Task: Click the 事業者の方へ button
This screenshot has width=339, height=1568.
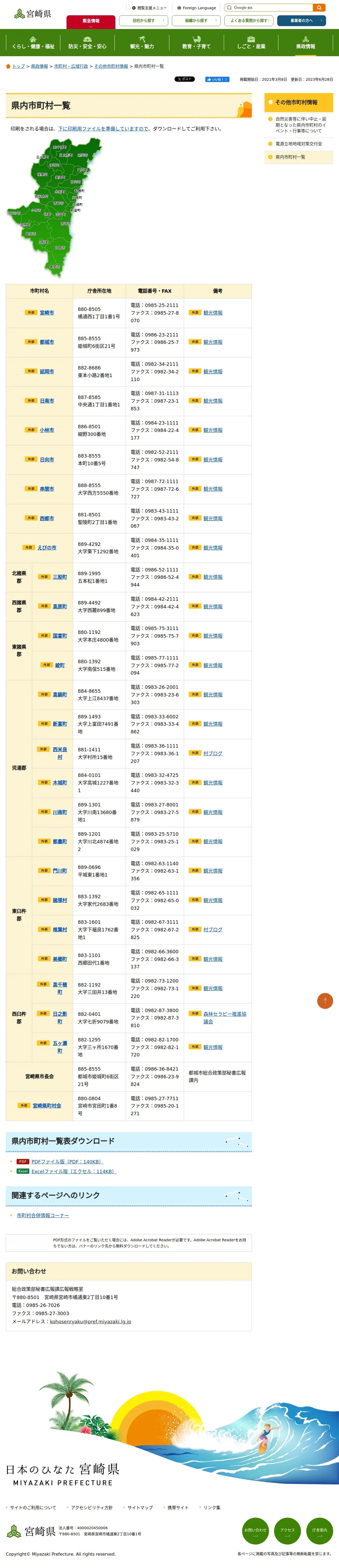Action: pos(301,21)
